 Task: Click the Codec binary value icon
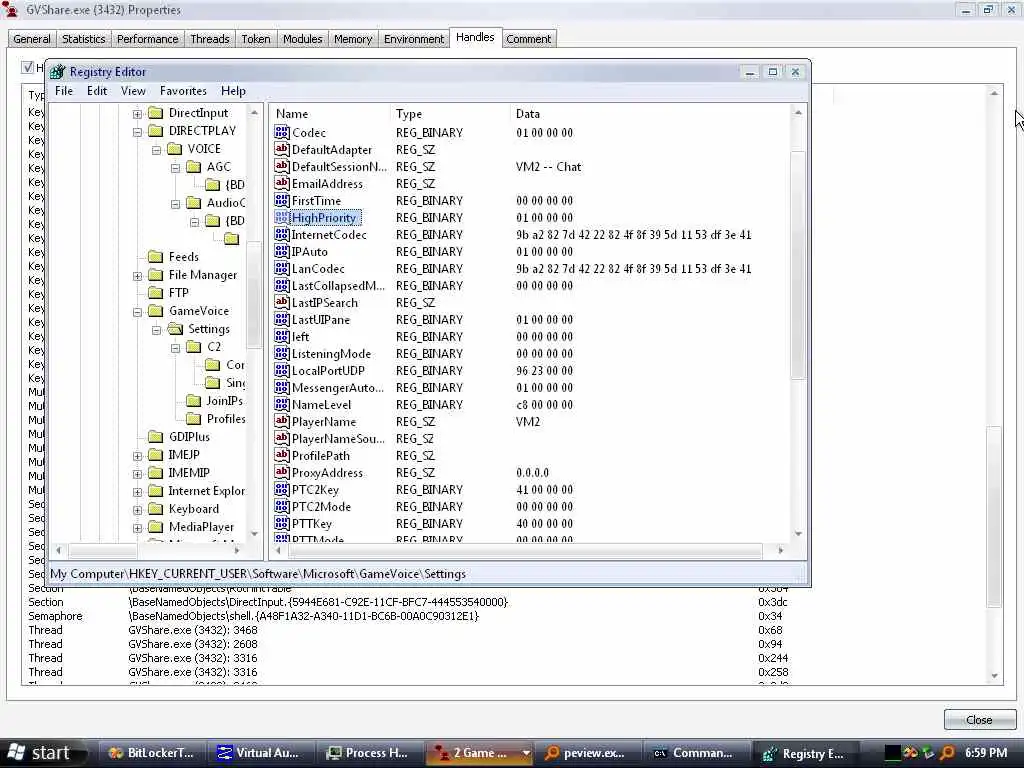(x=281, y=133)
